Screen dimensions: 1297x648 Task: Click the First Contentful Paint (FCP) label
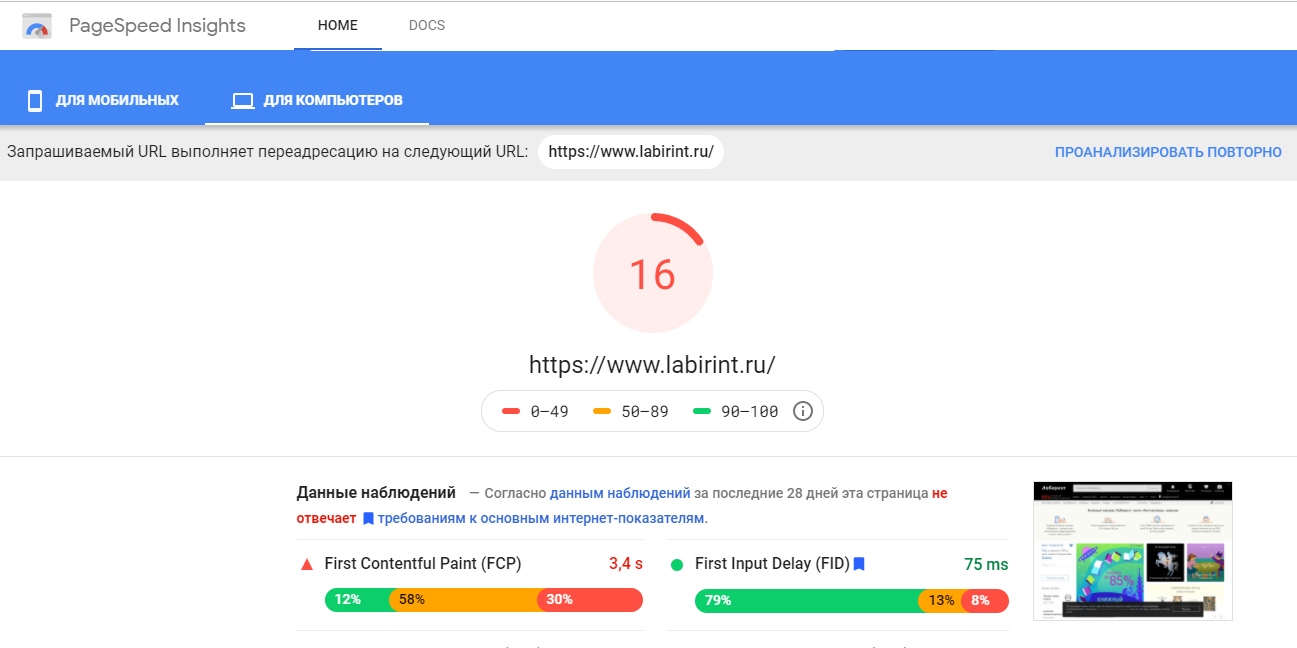click(x=423, y=564)
